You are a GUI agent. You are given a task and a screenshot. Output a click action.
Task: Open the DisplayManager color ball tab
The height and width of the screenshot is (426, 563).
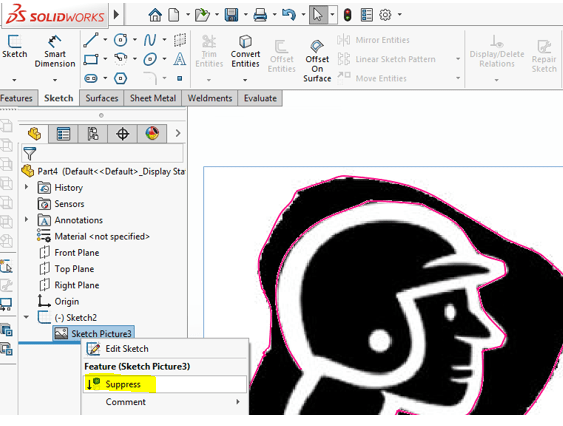(x=152, y=134)
